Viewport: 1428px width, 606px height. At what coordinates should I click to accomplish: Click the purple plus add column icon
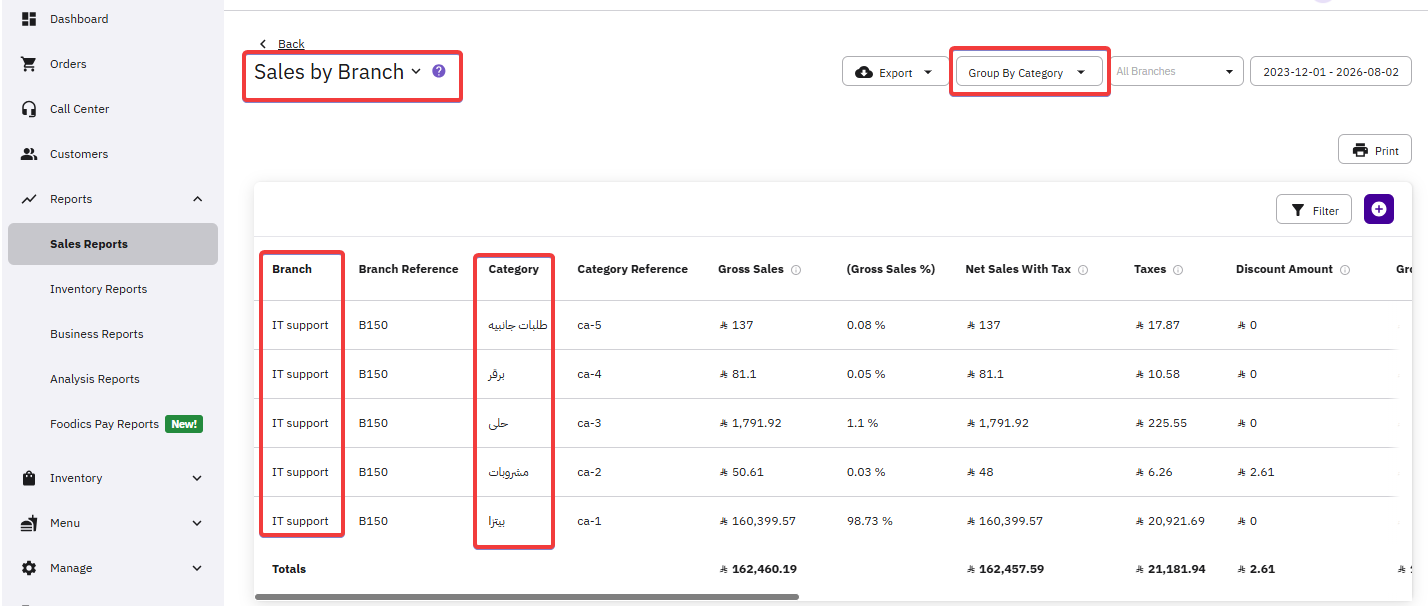point(1379,209)
